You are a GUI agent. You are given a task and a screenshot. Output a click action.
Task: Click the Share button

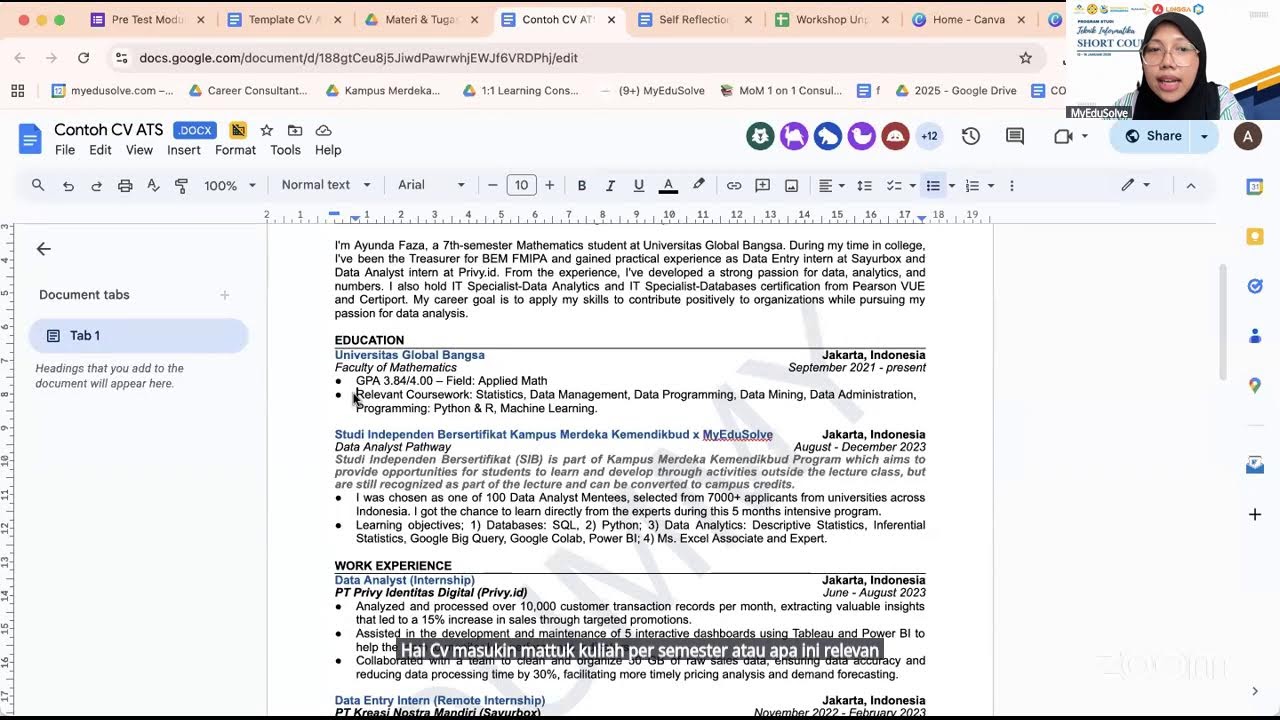[1153, 136]
